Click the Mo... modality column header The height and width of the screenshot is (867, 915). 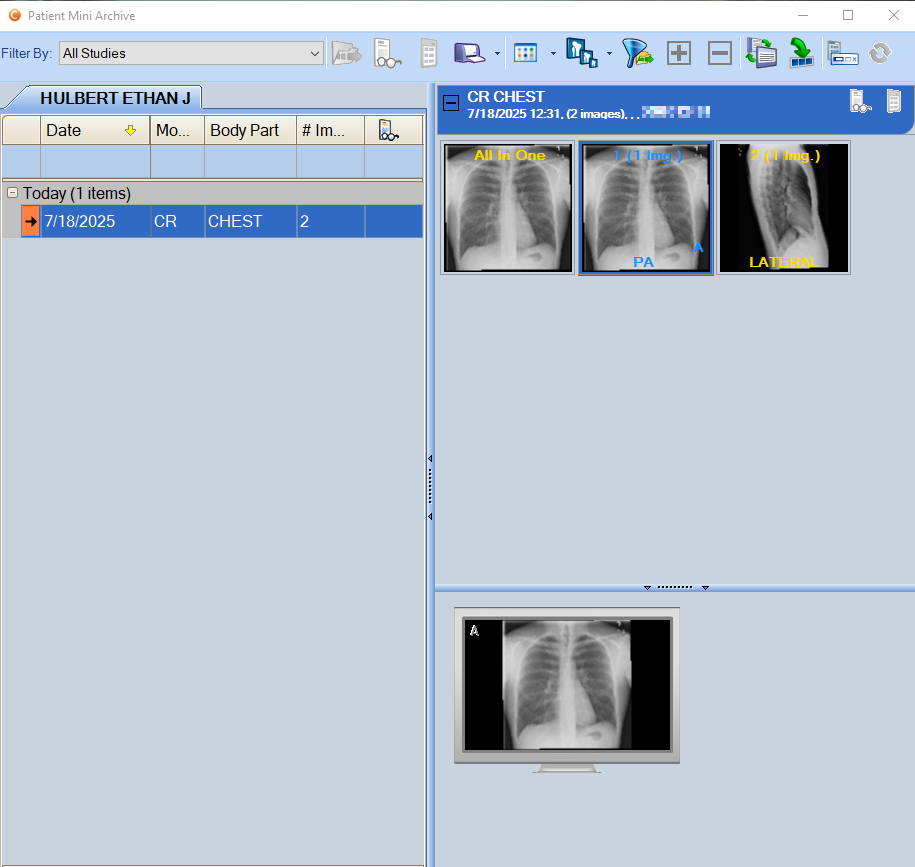tap(177, 130)
